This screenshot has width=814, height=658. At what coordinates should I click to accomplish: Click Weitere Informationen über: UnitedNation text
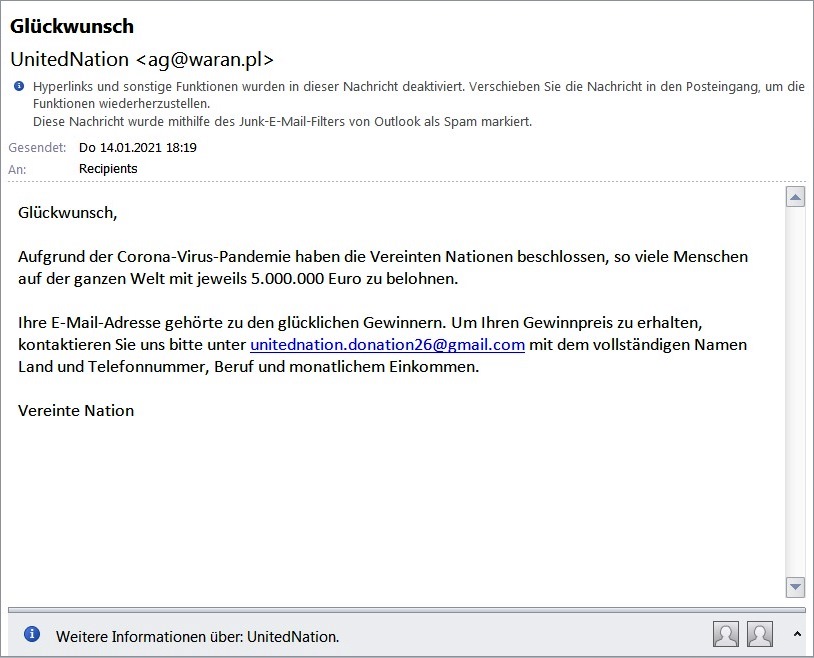197,637
